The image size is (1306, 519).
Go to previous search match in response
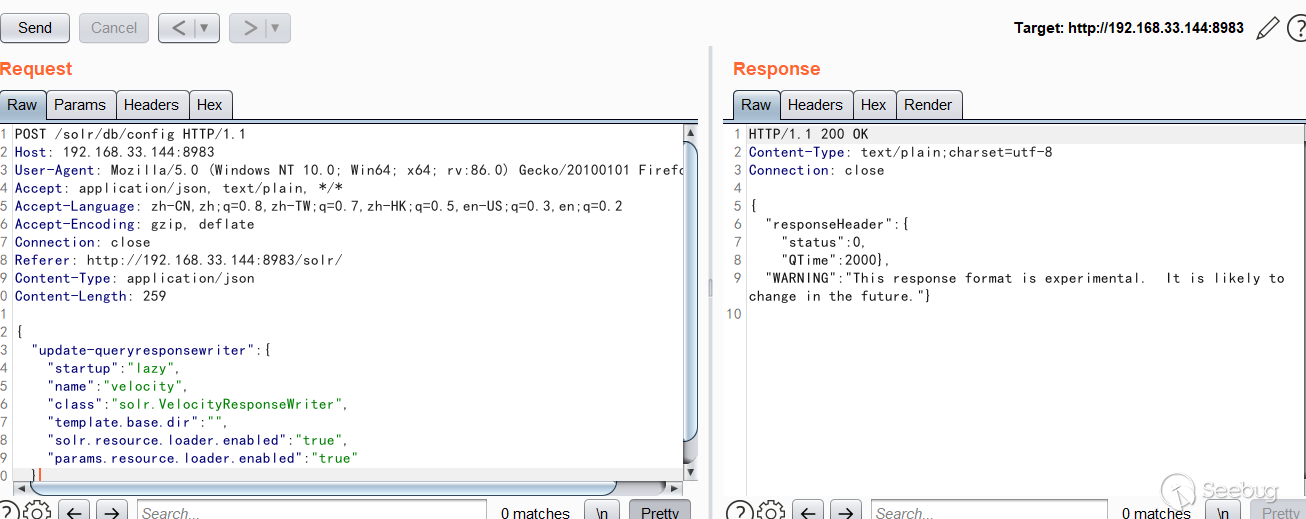pyautogui.click(x=810, y=511)
